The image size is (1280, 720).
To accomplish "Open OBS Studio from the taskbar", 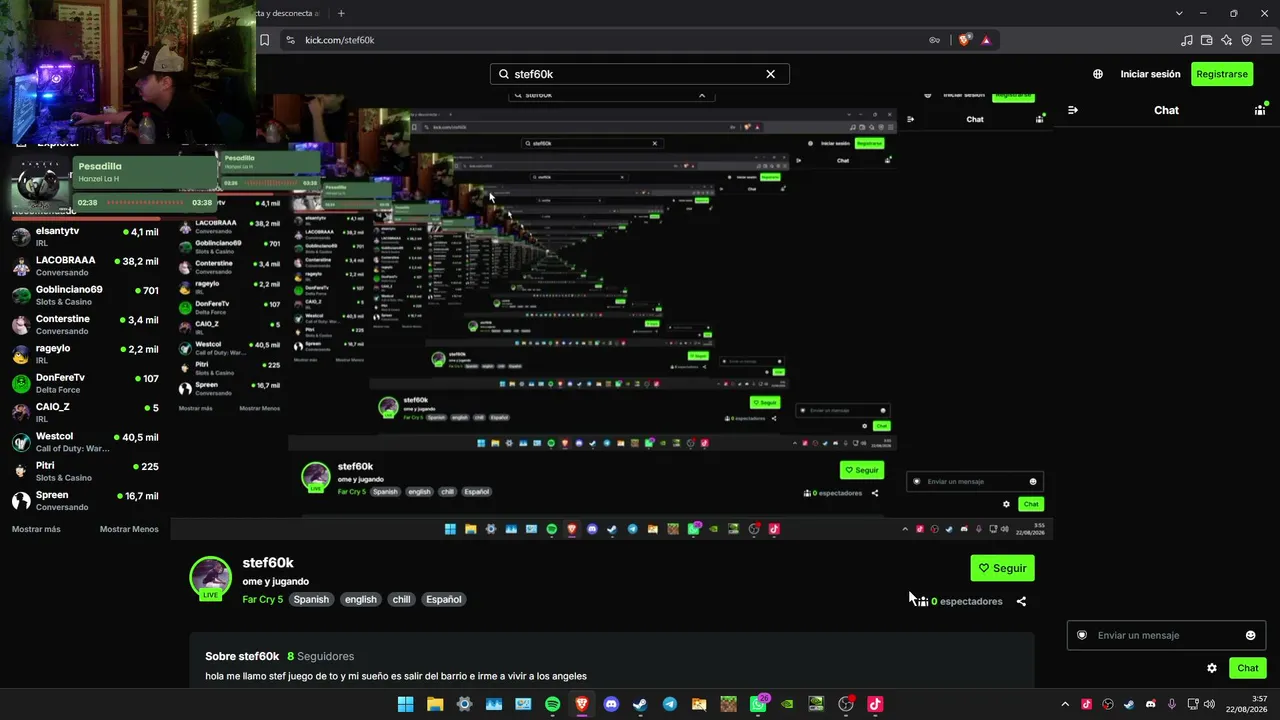I will point(846,704).
